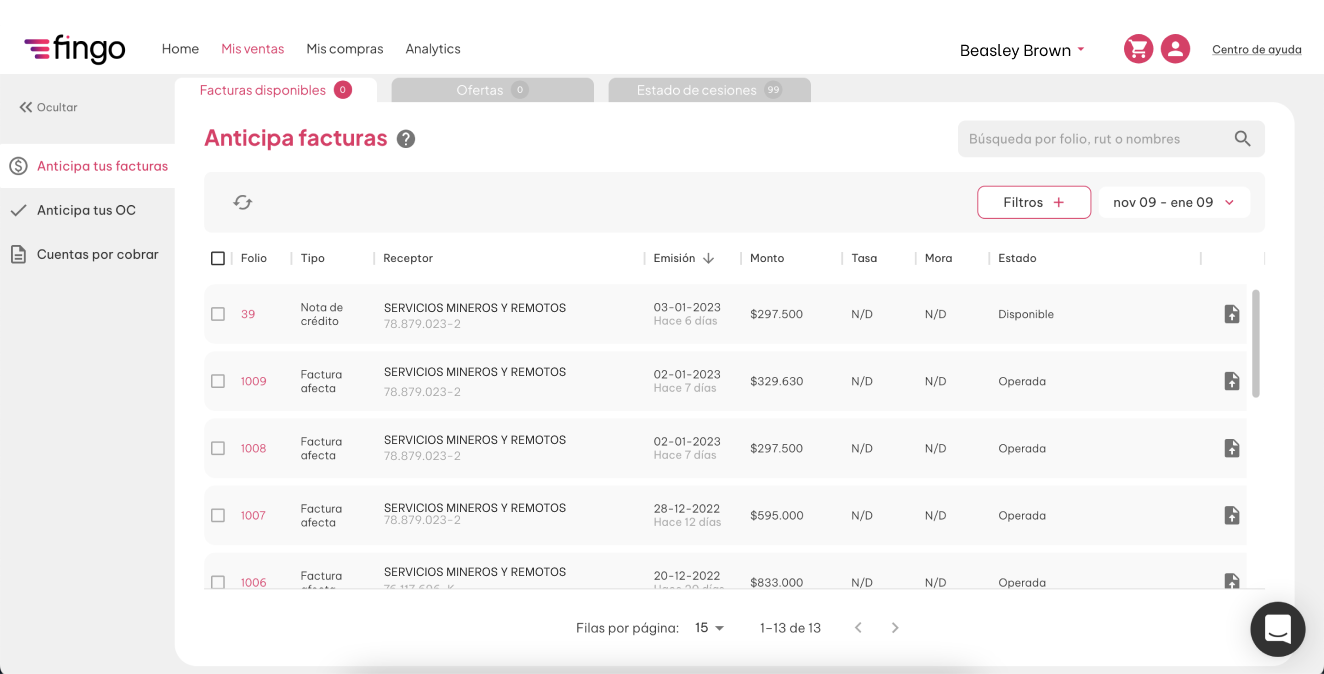
Task: Open the Home menu item
Action: point(180,48)
